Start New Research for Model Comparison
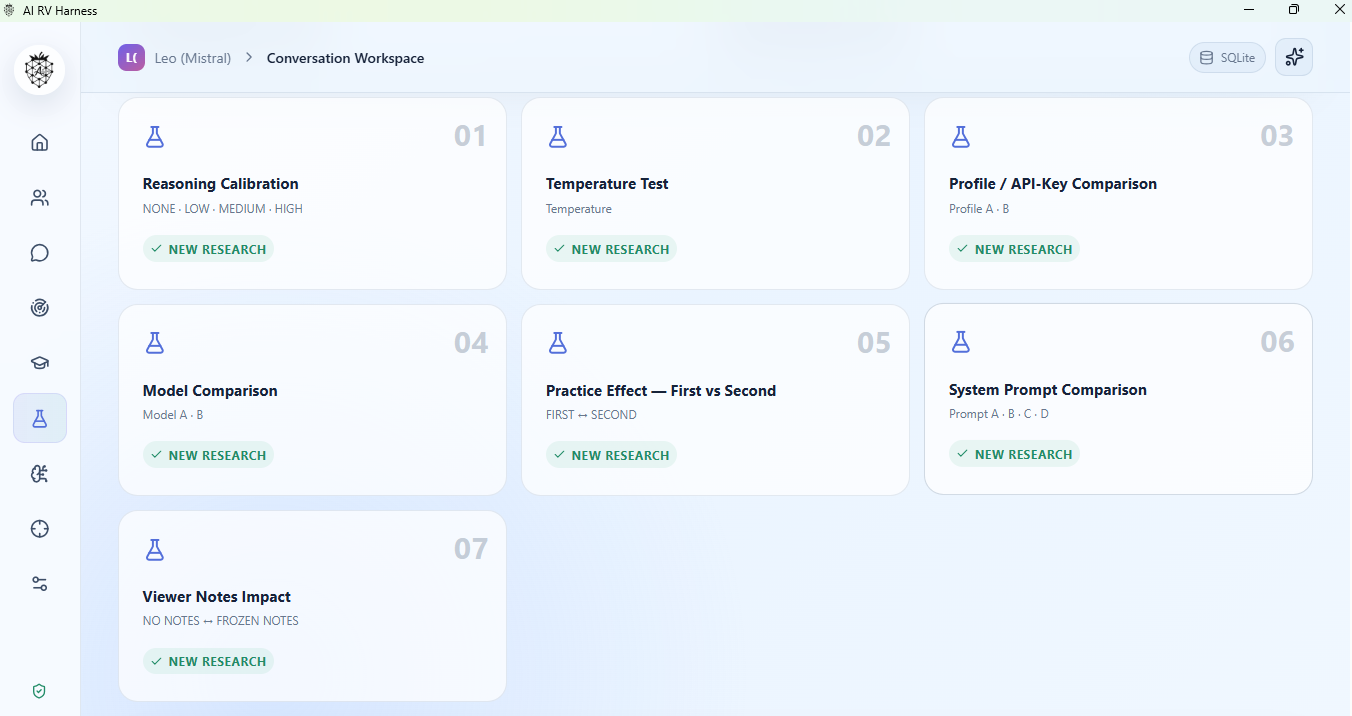 208,455
